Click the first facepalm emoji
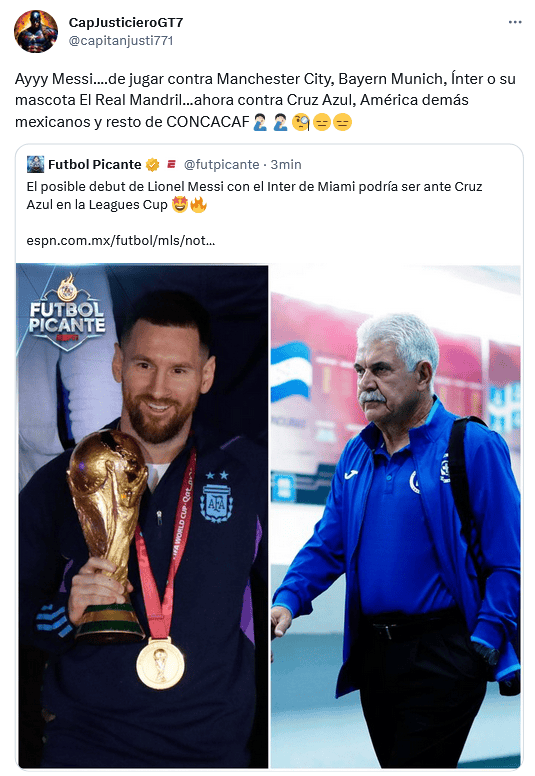This screenshot has width=535, height=776. tap(260, 122)
